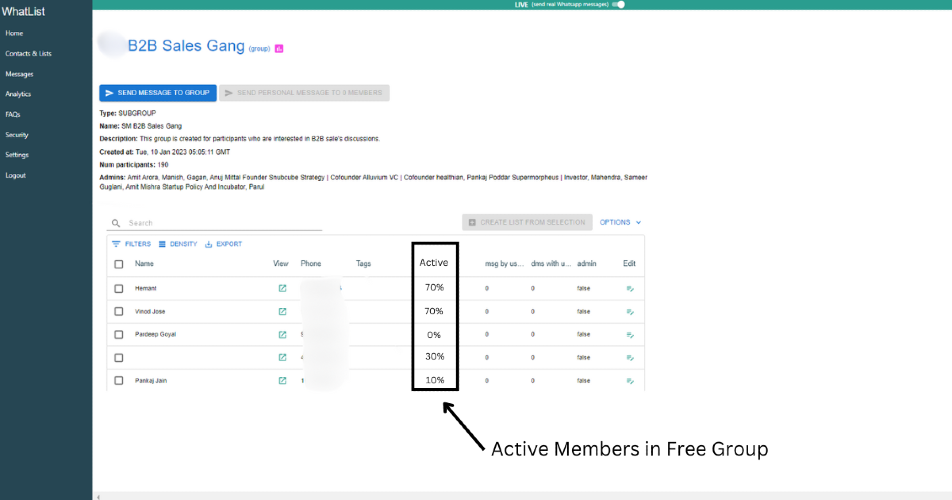Check the box for Pankaj Jain
The image size is (952, 500).
(119, 380)
